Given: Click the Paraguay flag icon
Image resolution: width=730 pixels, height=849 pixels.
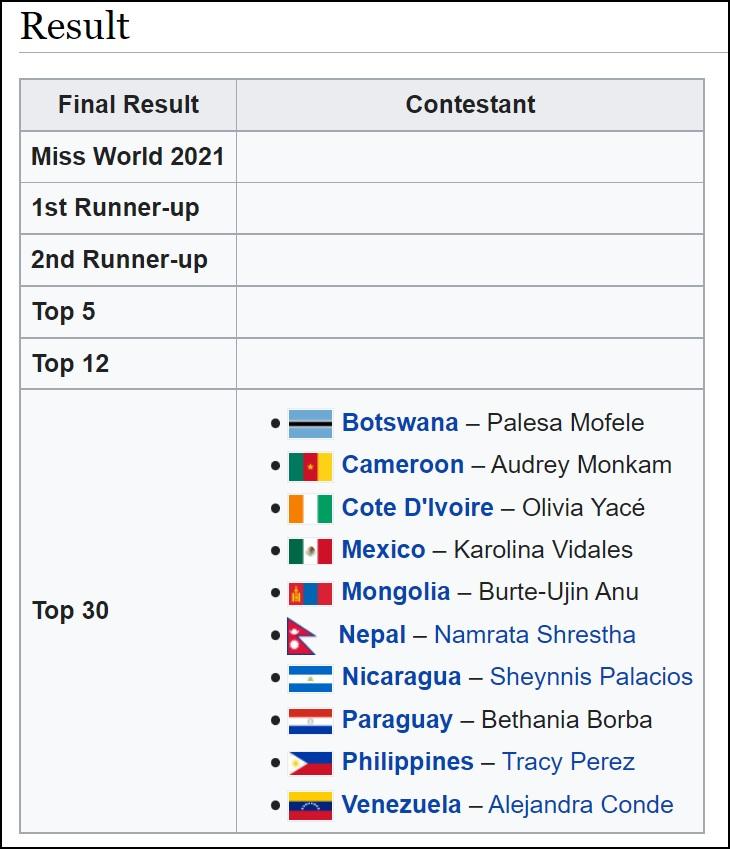Looking at the screenshot, I should point(310,721).
